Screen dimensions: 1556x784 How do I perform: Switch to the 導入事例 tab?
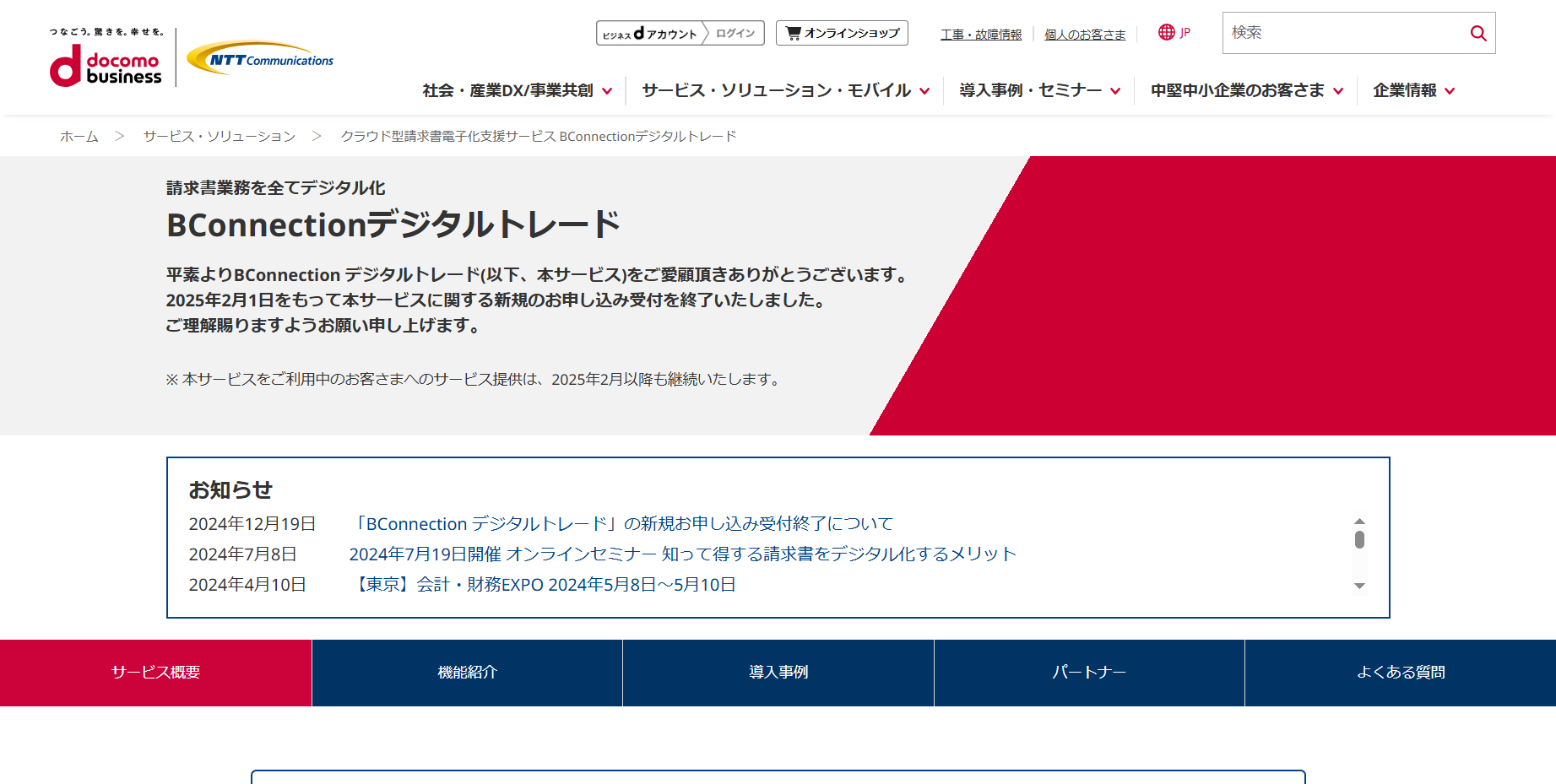pos(778,673)
